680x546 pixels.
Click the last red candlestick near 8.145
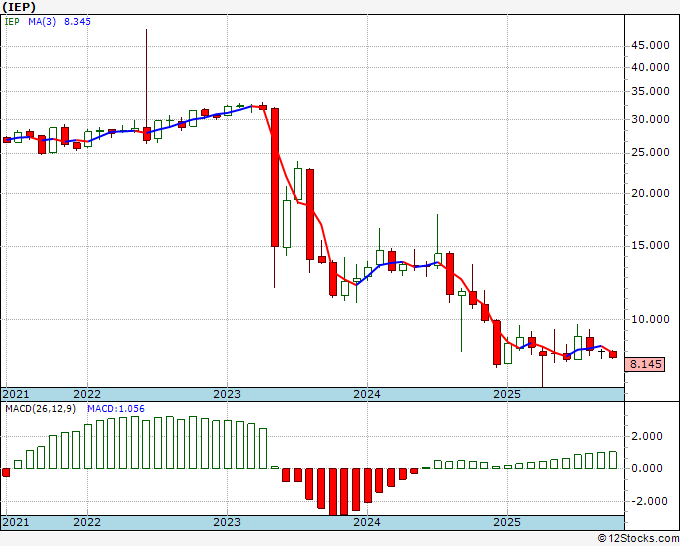[x=613, y=354]
